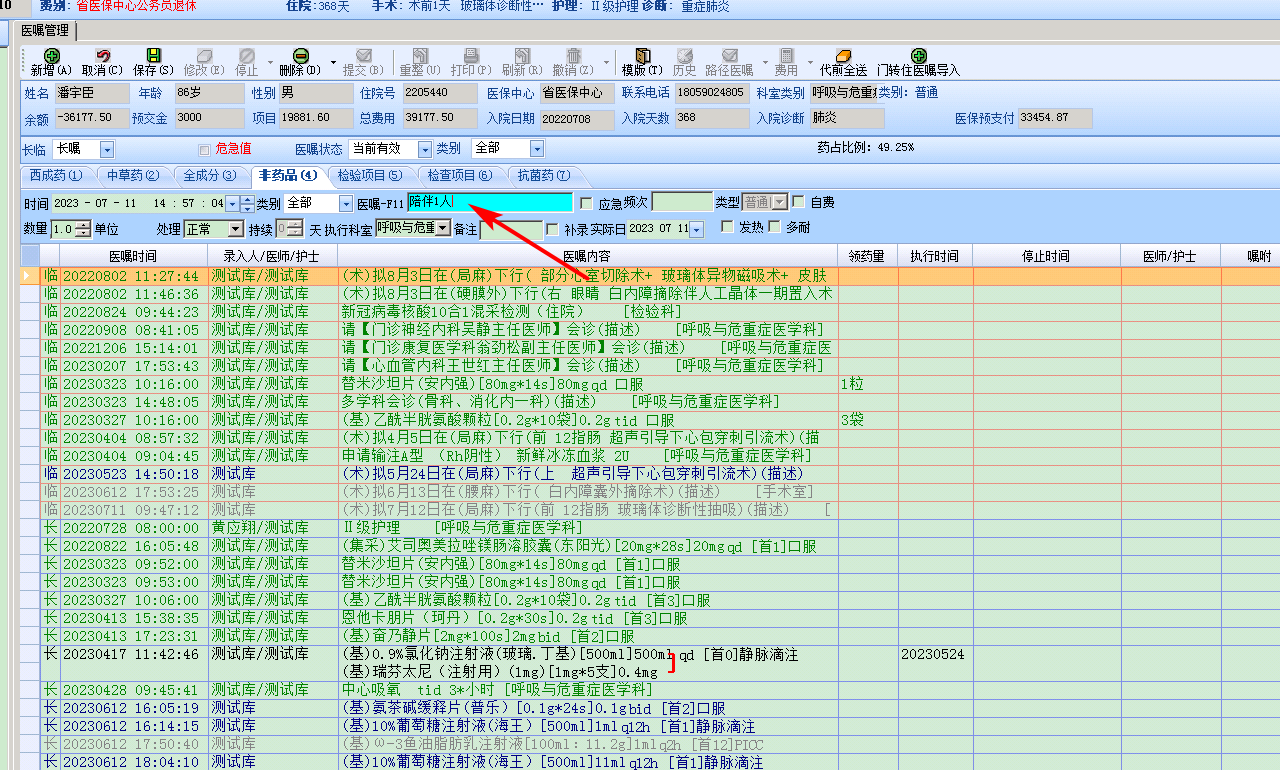
Task: Click the 刷新(R) refresh icon
Action: pyautogui.click(x=522, y=56)
